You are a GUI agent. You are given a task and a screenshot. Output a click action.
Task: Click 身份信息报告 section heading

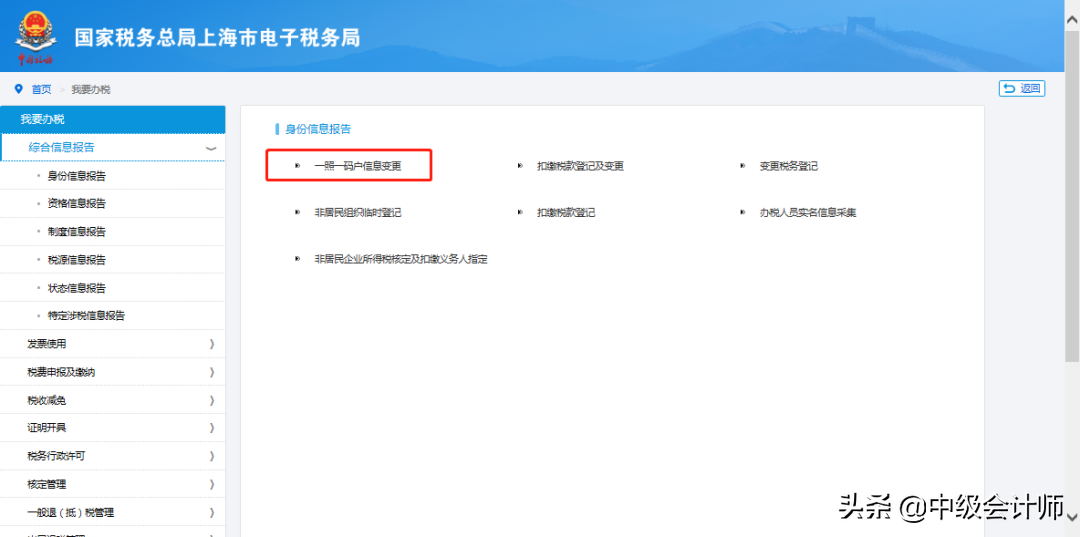(x=318, y=129)
